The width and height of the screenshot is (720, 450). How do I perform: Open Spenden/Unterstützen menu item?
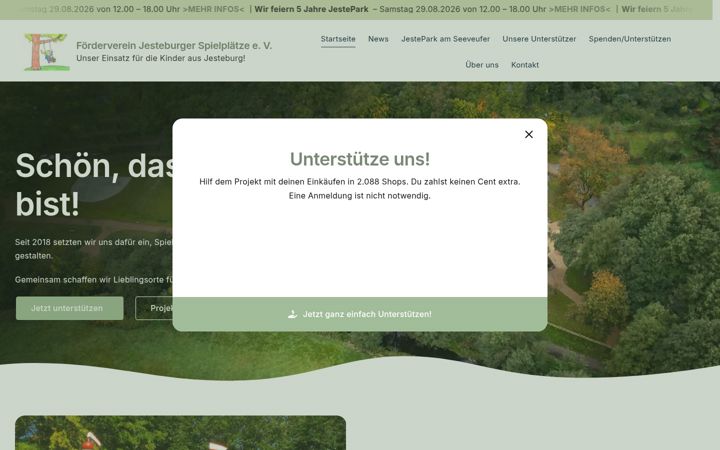click(x=630, y=39)
